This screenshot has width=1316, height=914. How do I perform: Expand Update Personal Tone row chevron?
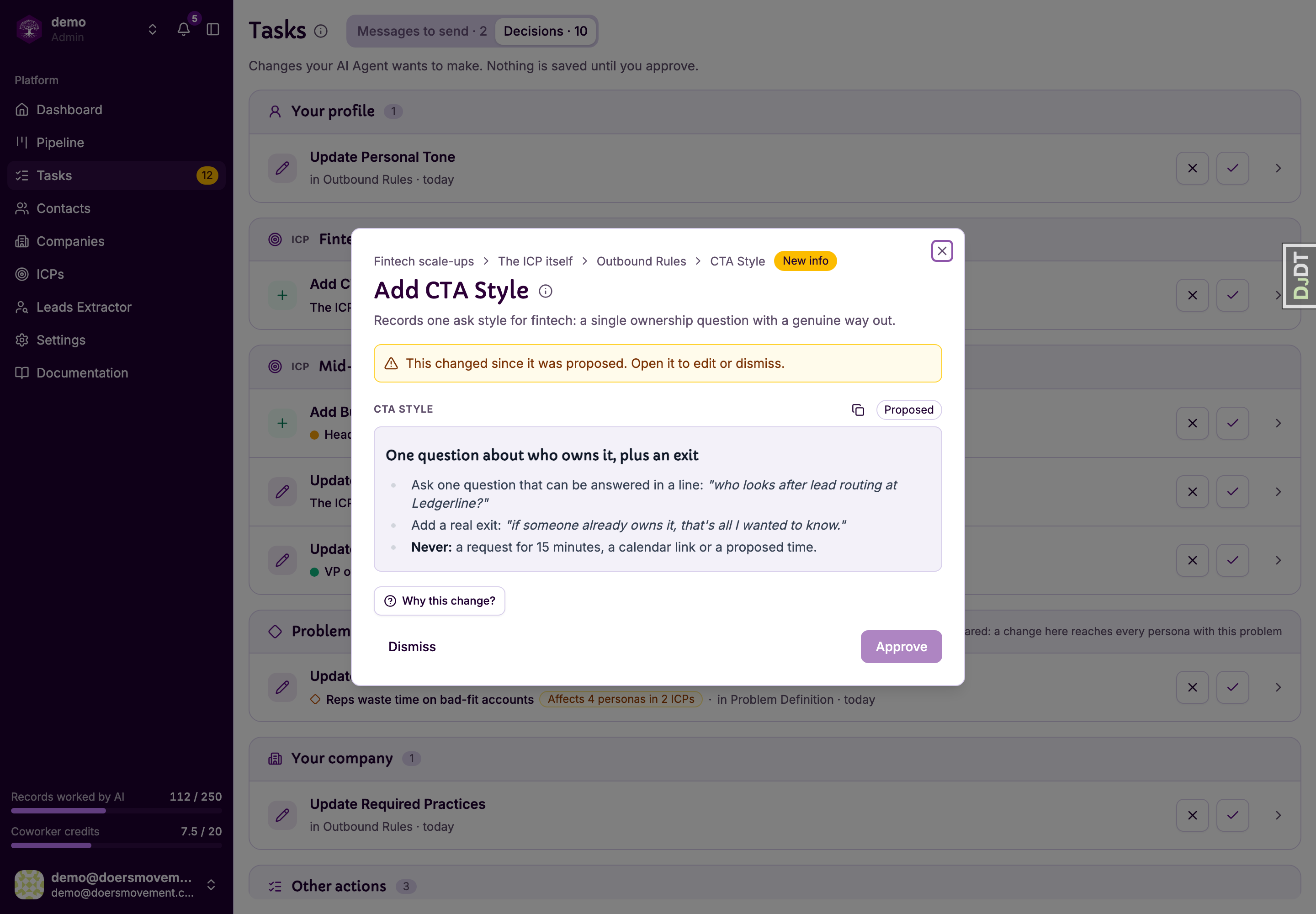tap(1278, 168)
